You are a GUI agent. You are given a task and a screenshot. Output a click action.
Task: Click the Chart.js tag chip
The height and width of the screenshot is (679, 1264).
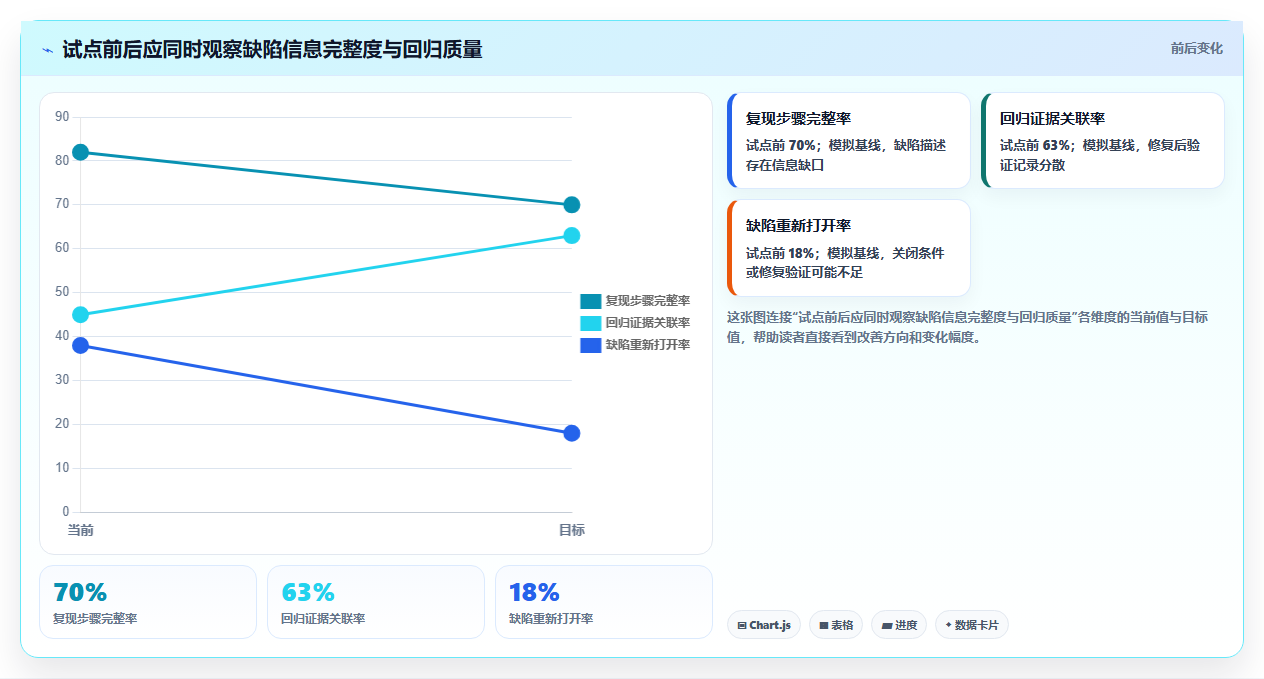764,625
